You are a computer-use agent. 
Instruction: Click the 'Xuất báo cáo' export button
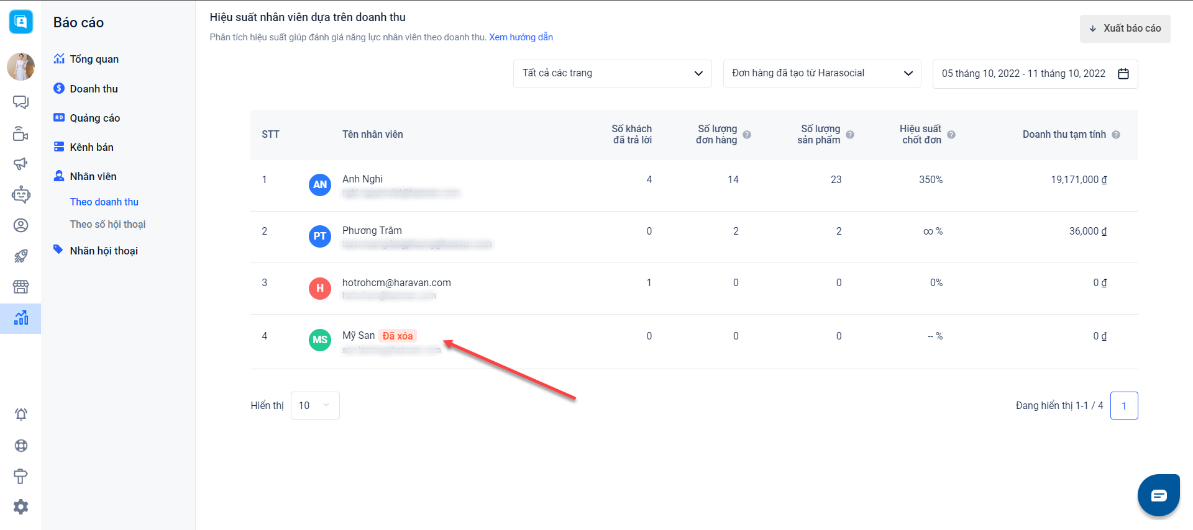point(1124,28)
